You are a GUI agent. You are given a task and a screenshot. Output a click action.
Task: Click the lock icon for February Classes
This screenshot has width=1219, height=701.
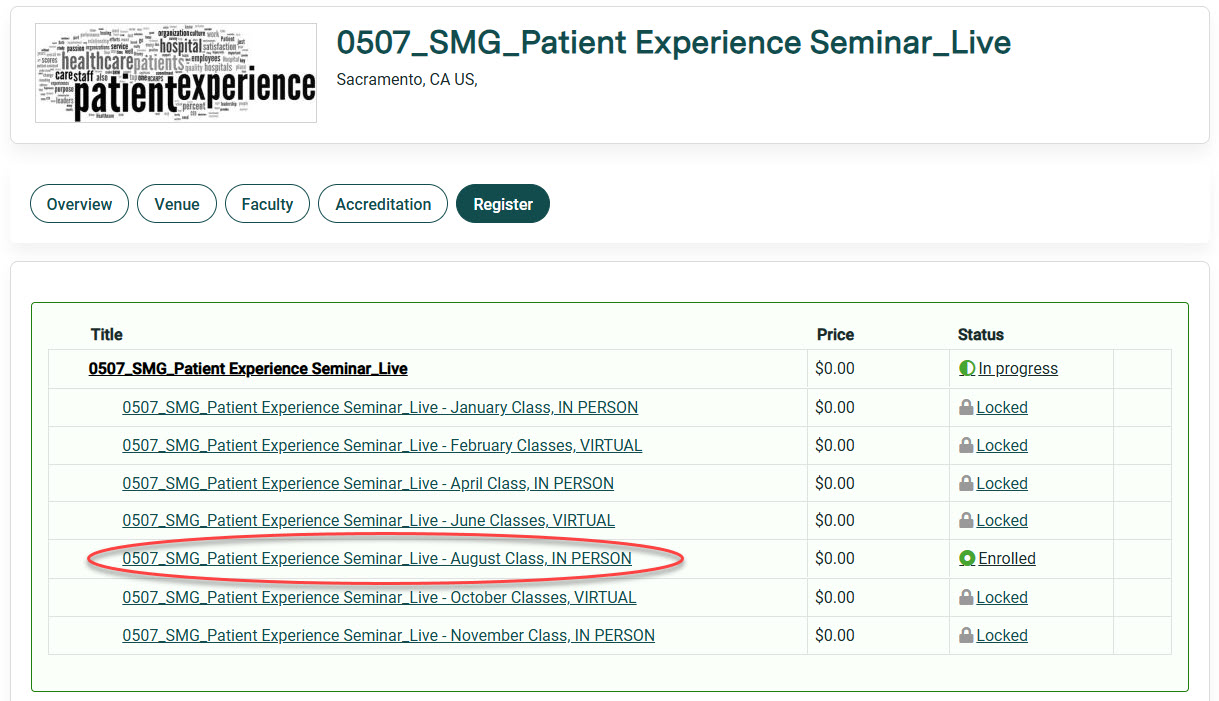tap(966, 446)
